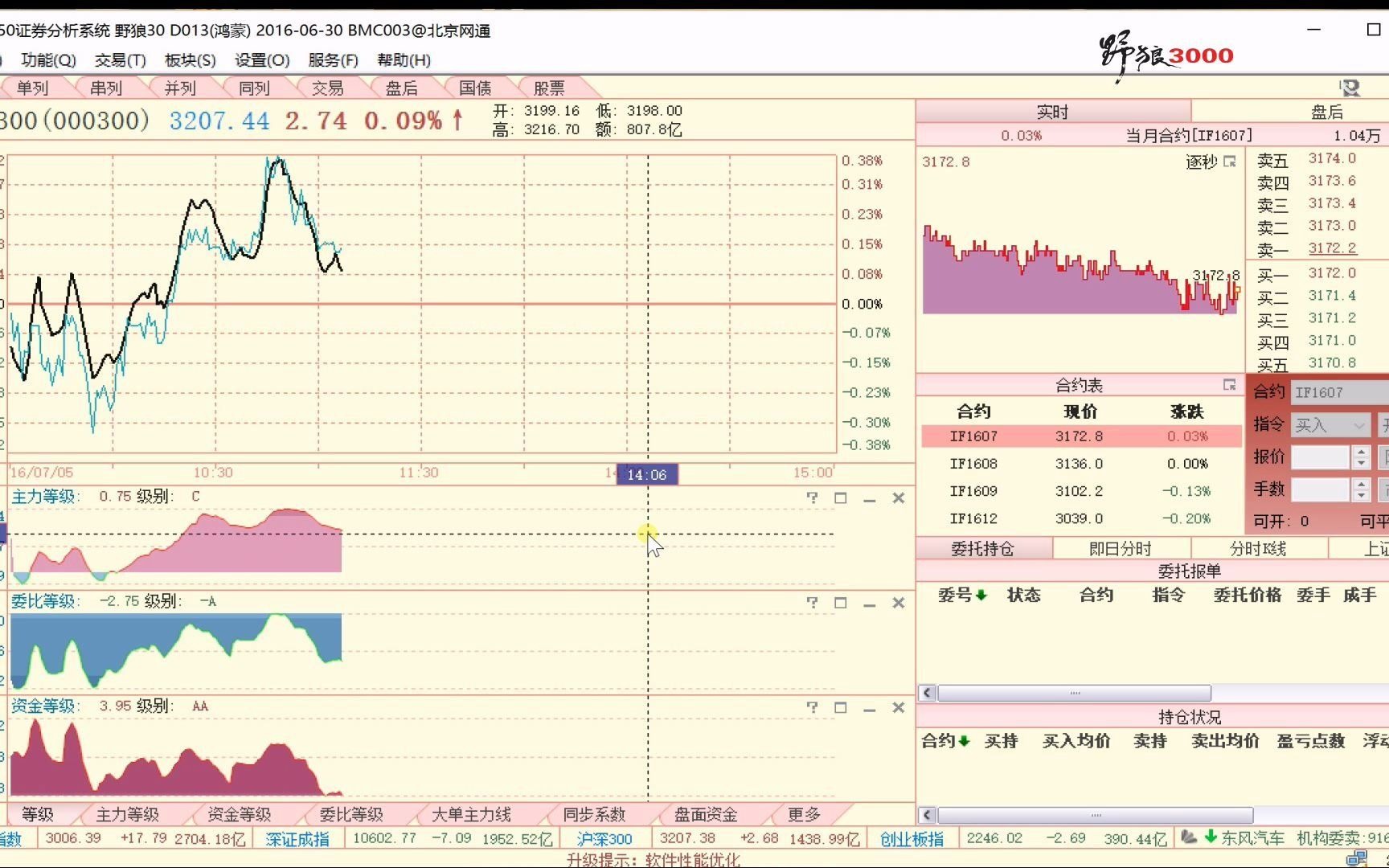Open the 分时K线 tab
The image size is (1389, 868).
[x=1258, y=548]
